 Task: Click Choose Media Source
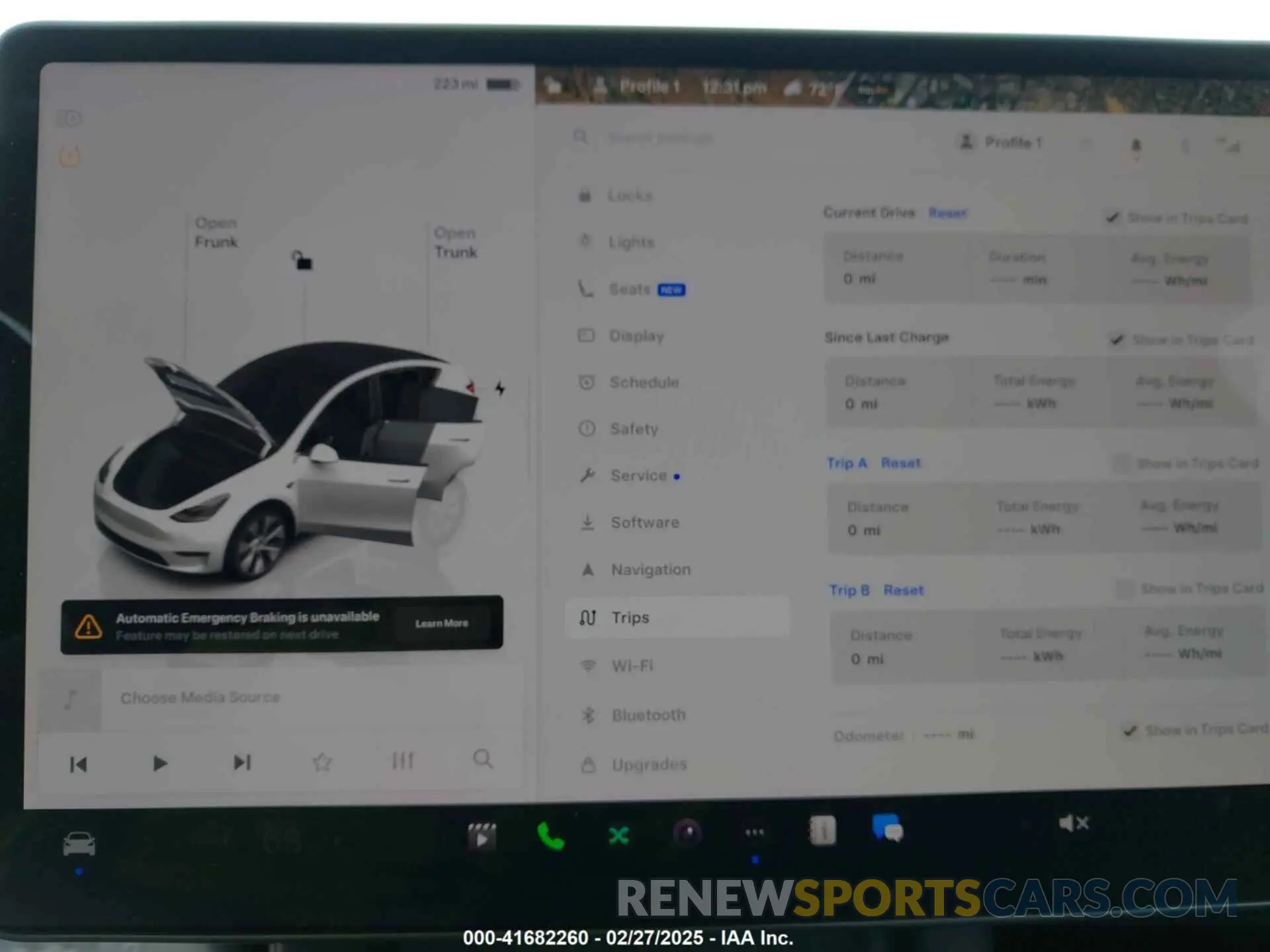tap(200, 697)
